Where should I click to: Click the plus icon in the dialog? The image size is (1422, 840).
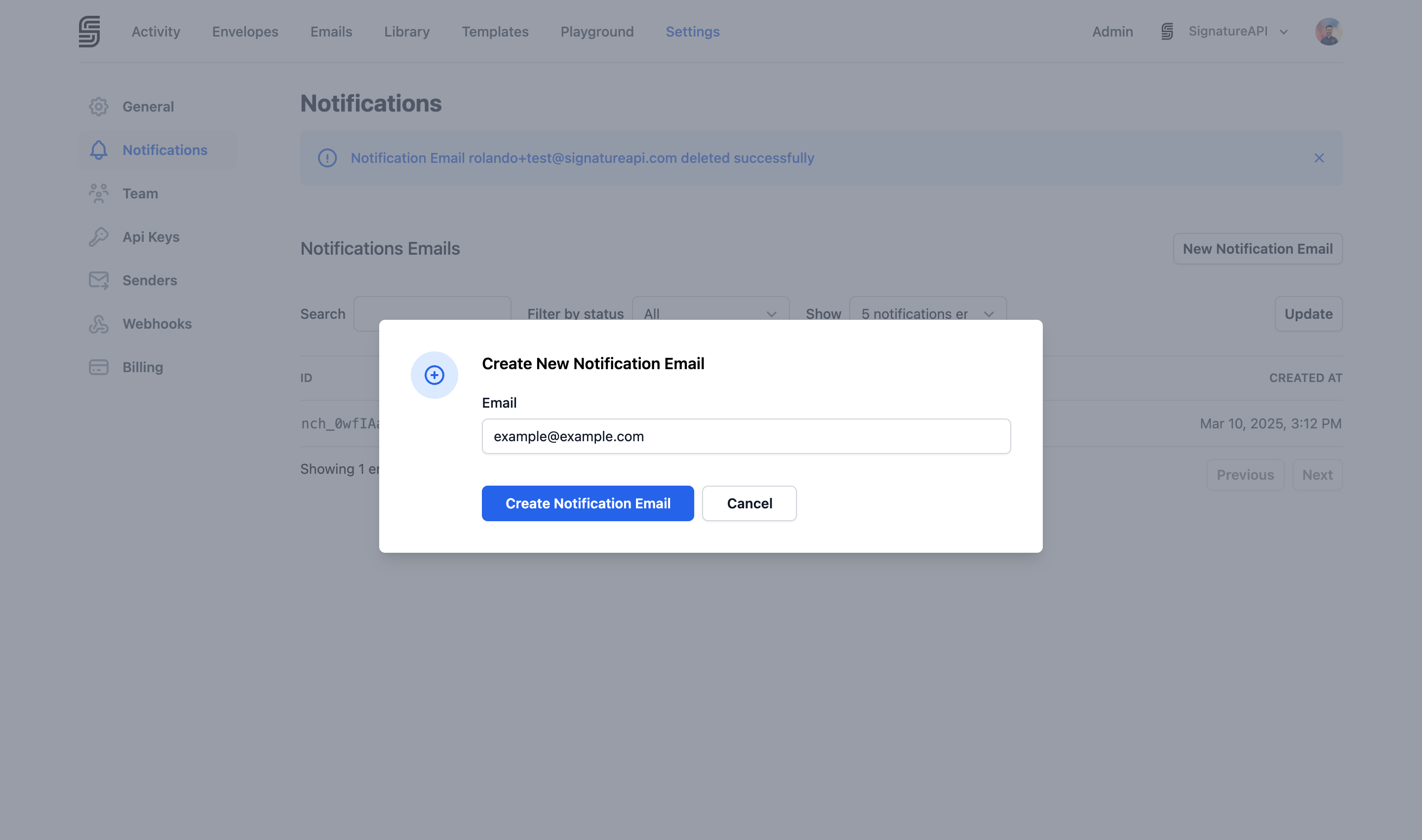[x=434, y=375]
